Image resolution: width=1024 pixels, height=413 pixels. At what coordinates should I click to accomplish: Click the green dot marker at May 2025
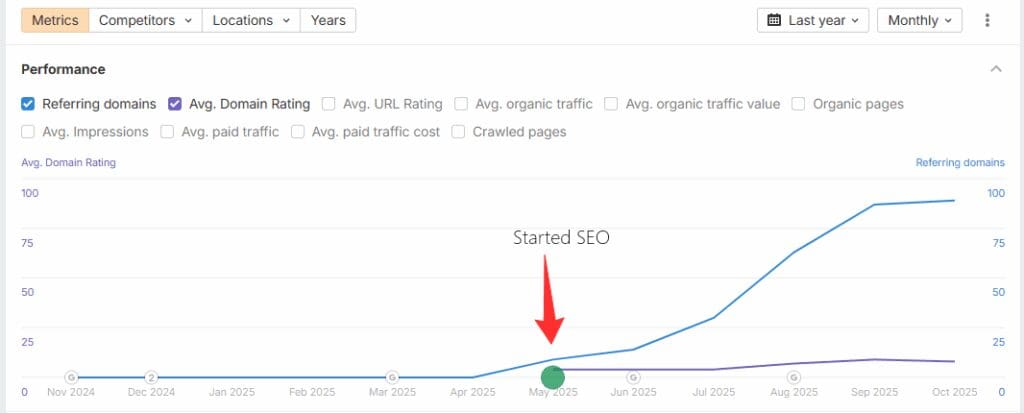(553, 377)
